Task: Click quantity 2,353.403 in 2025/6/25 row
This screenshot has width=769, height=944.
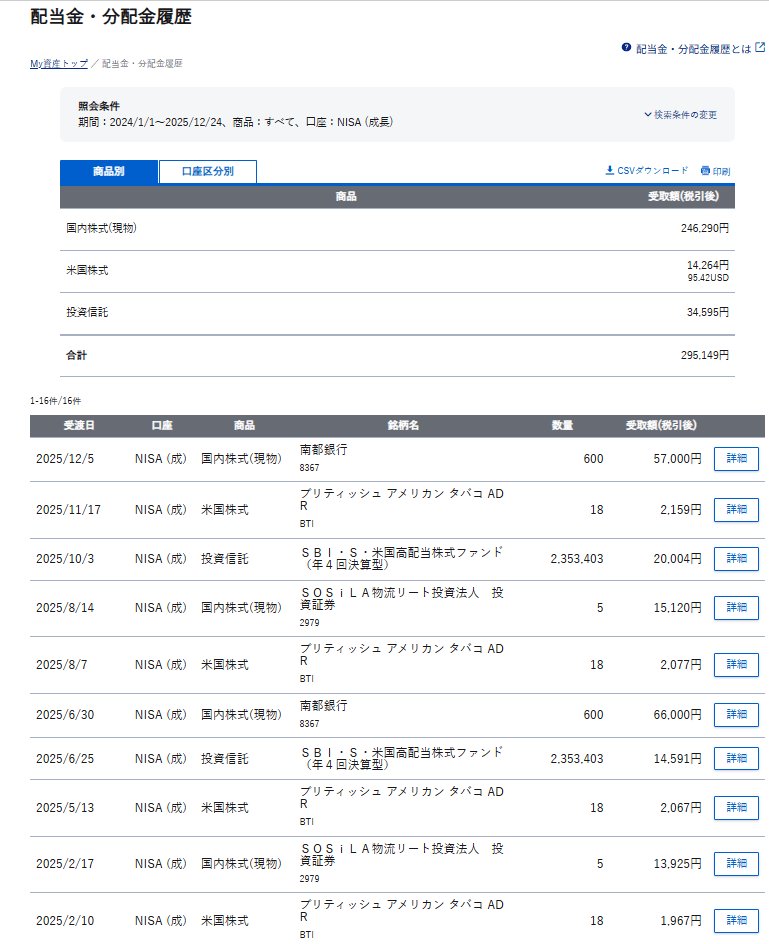Action: [576, 759]
